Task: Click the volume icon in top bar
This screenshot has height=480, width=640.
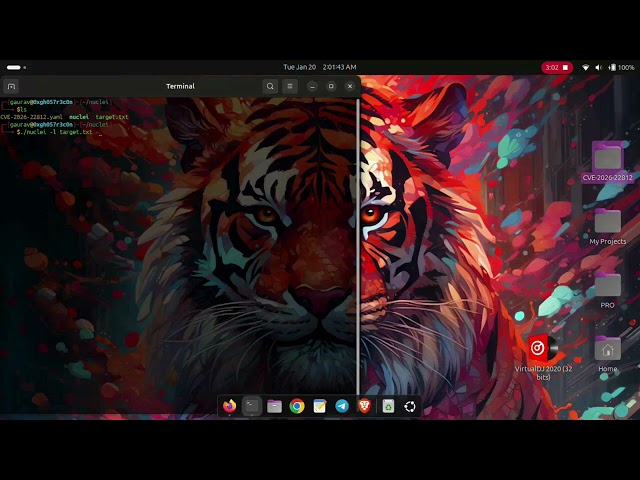Action: point(598,67)
